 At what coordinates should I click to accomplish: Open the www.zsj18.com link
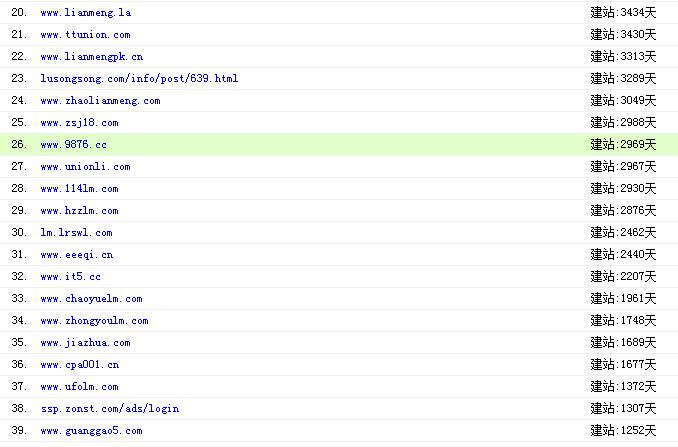(79, 123)
